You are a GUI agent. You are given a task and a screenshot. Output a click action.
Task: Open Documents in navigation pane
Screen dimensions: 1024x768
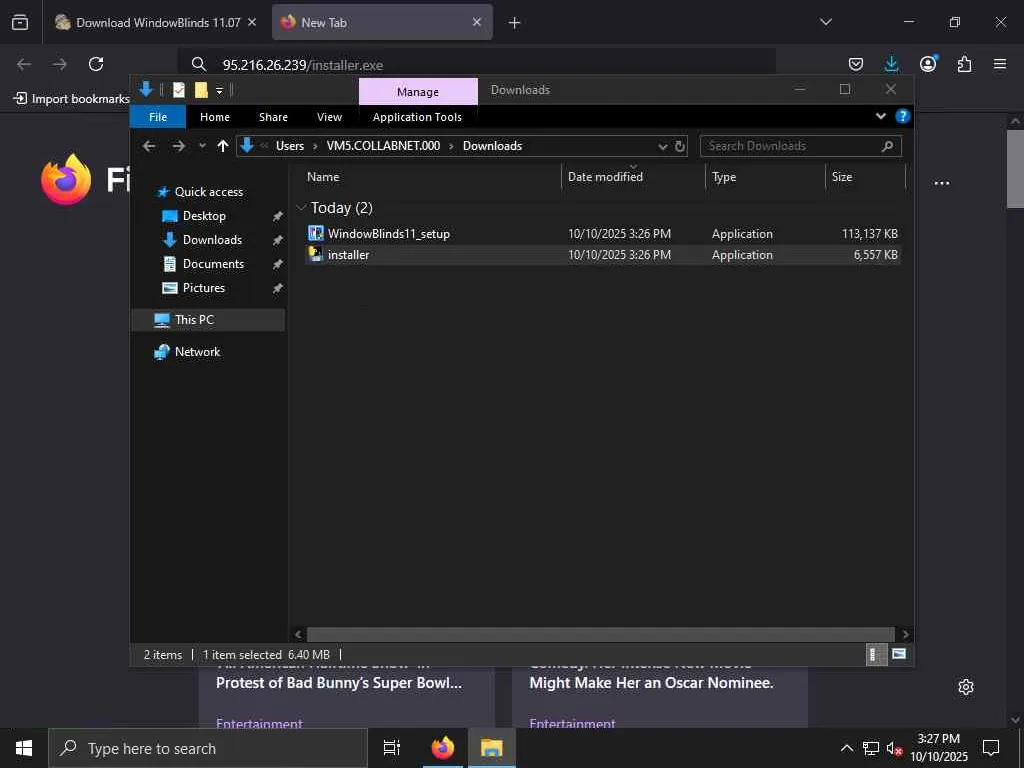pyautogui.click(x=214, y=264)
